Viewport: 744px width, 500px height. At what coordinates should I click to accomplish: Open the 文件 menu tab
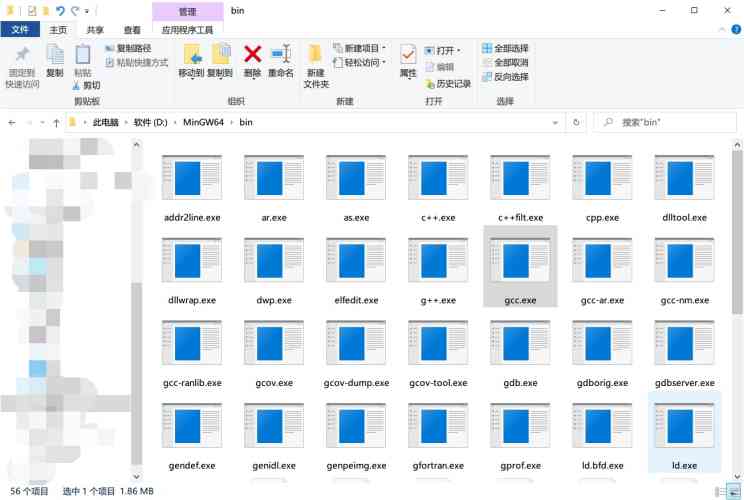click(x=19, y=29)
